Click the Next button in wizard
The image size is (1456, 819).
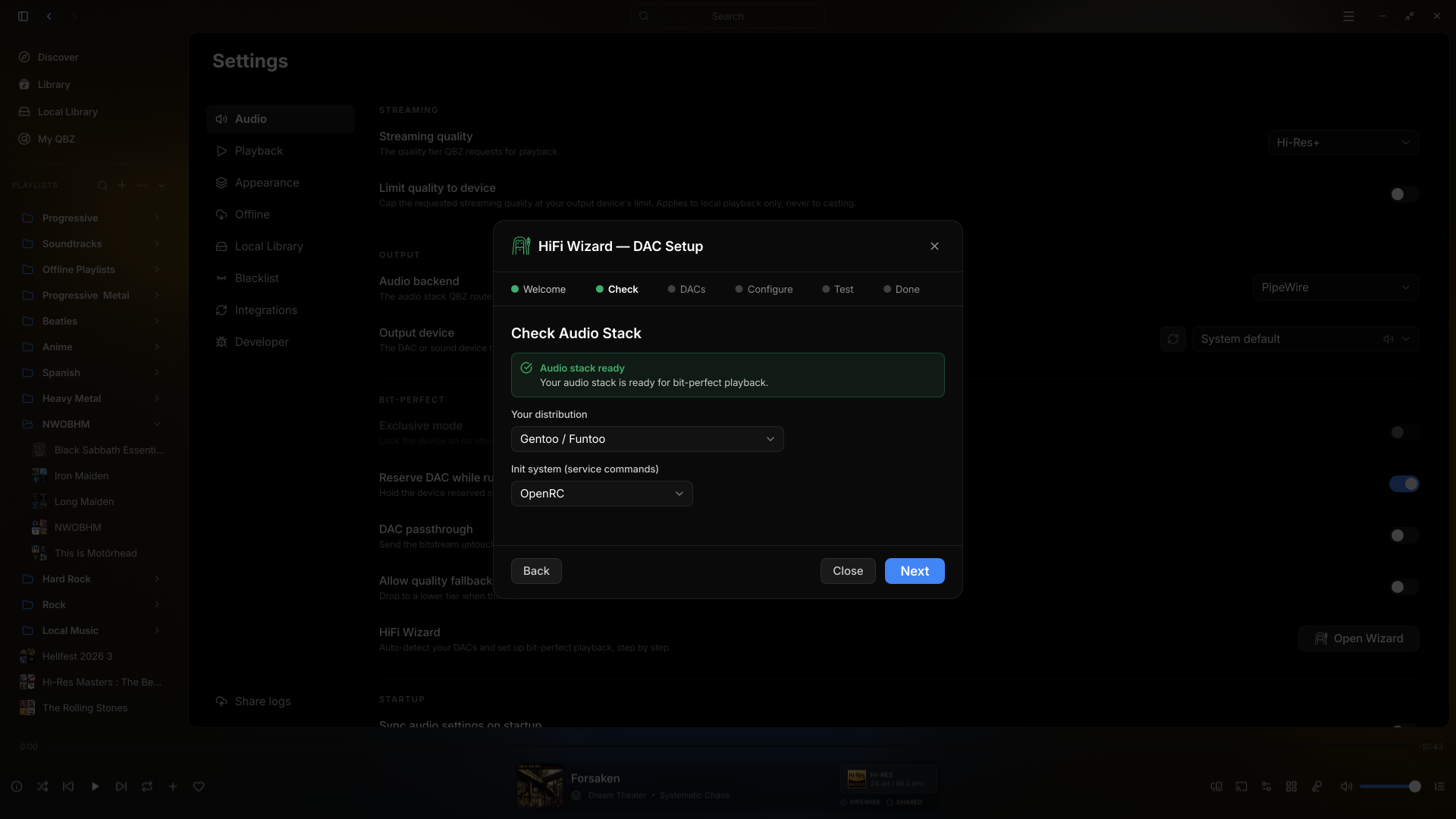click(x=915, y=571)
